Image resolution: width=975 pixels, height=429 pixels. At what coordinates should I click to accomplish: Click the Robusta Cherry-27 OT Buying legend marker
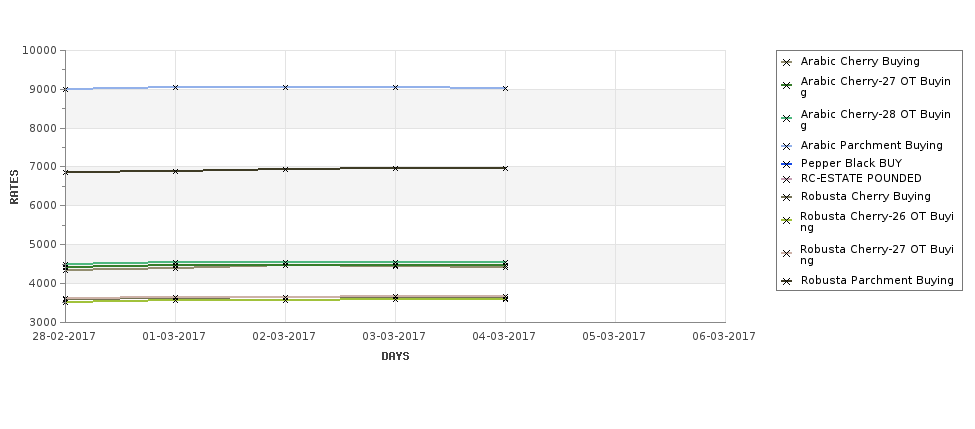click(787, 253)
